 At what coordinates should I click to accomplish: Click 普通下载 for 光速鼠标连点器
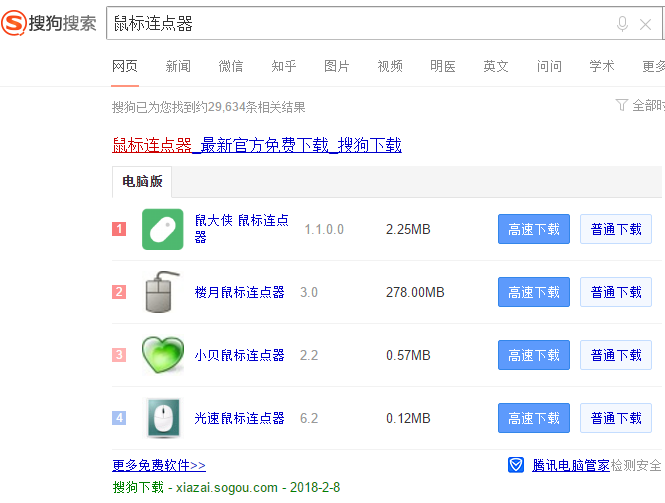616,418
